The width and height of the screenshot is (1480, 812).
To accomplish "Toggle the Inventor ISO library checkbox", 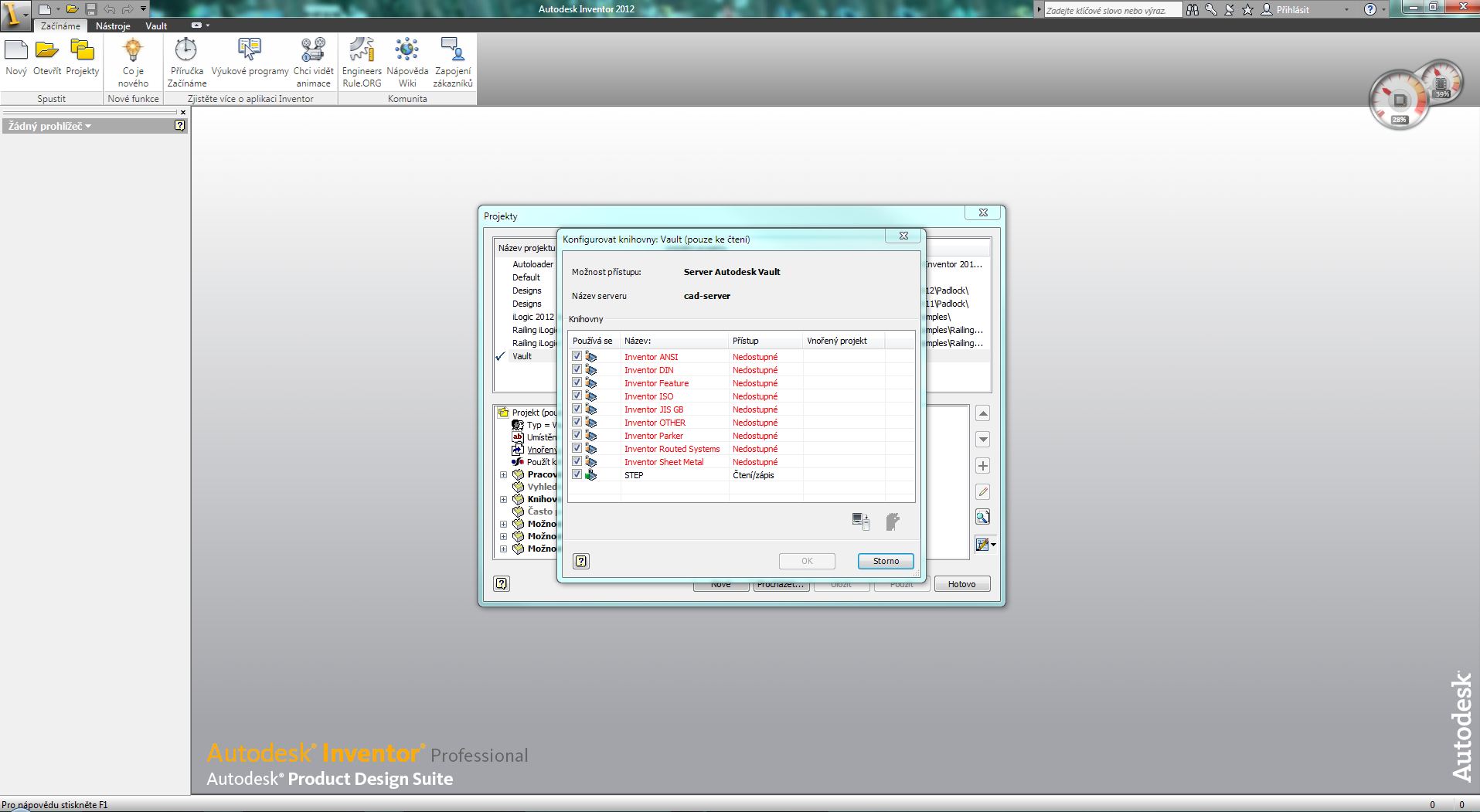I will [x=577, y=396].
